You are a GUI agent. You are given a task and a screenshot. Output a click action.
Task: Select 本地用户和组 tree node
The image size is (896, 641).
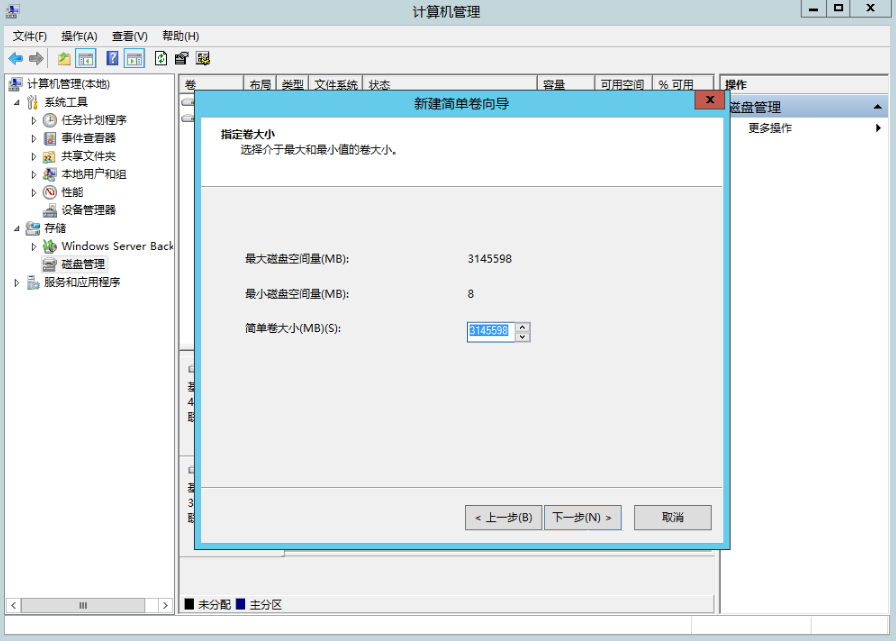tap(94, 174)
